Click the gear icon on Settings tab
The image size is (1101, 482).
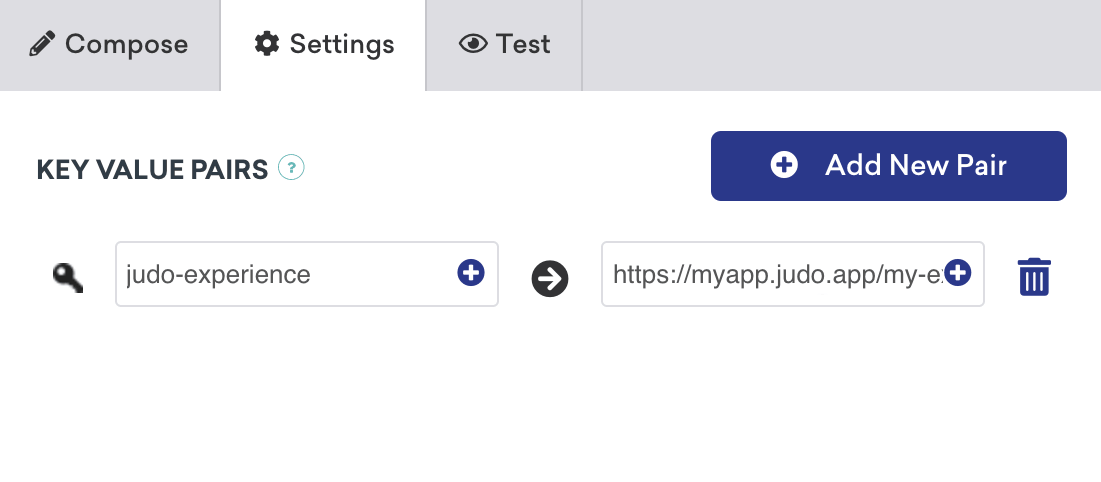(267, 45)
